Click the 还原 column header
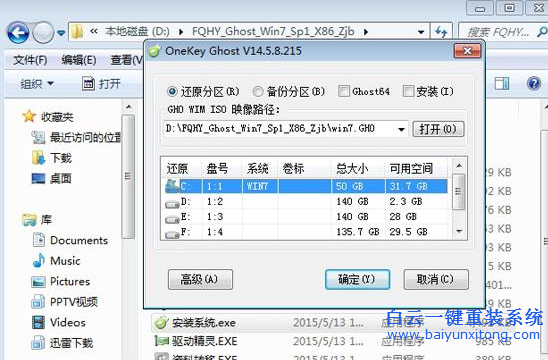 182,169
